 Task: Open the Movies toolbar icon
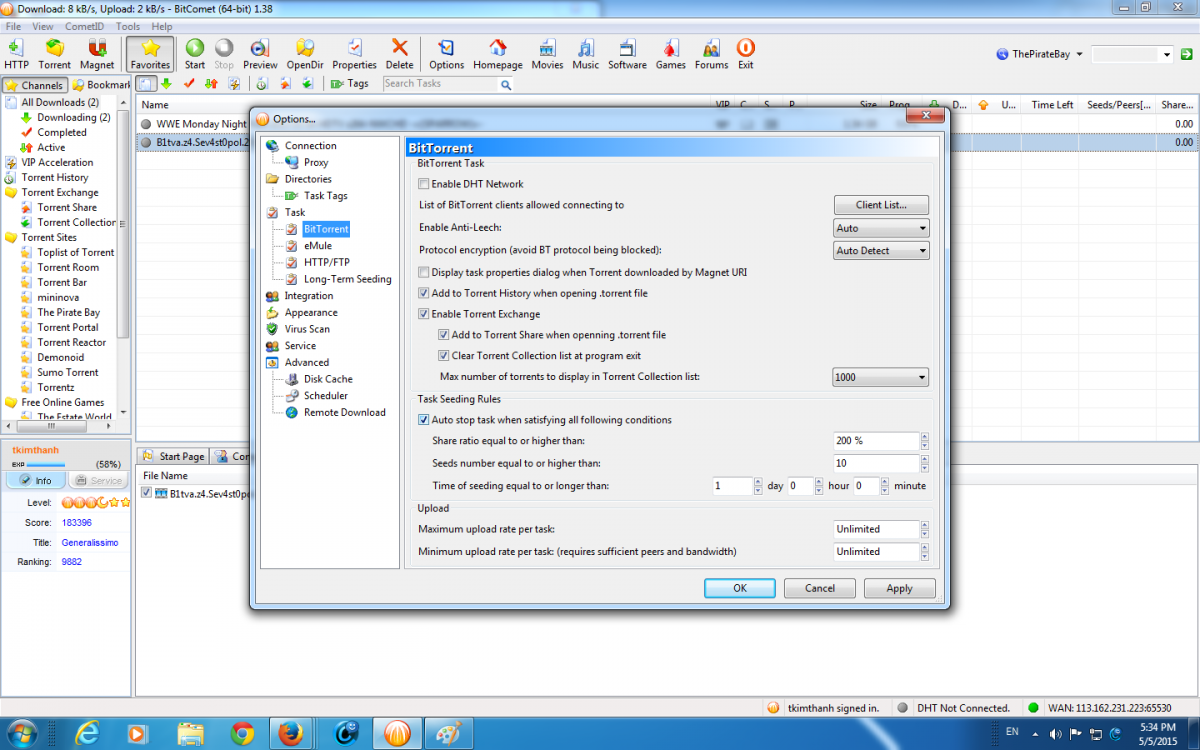[547, 48]
